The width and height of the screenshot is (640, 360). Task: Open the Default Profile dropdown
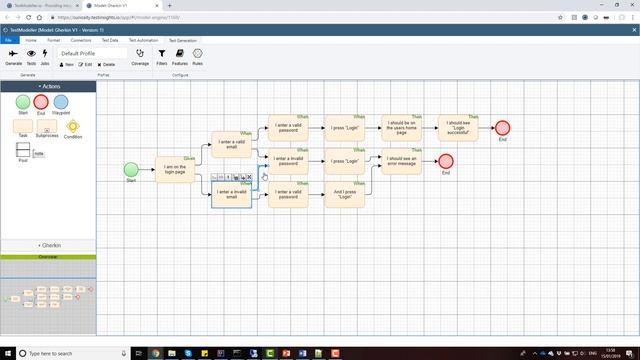(x=92, y=53)
